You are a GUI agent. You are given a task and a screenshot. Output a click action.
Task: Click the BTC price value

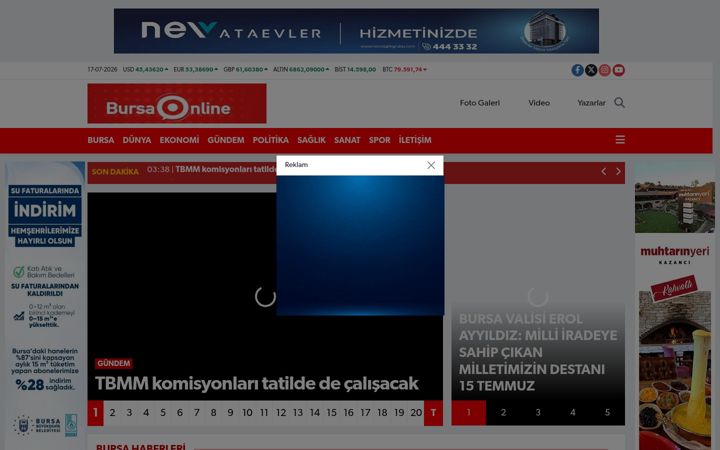point(410,70)
